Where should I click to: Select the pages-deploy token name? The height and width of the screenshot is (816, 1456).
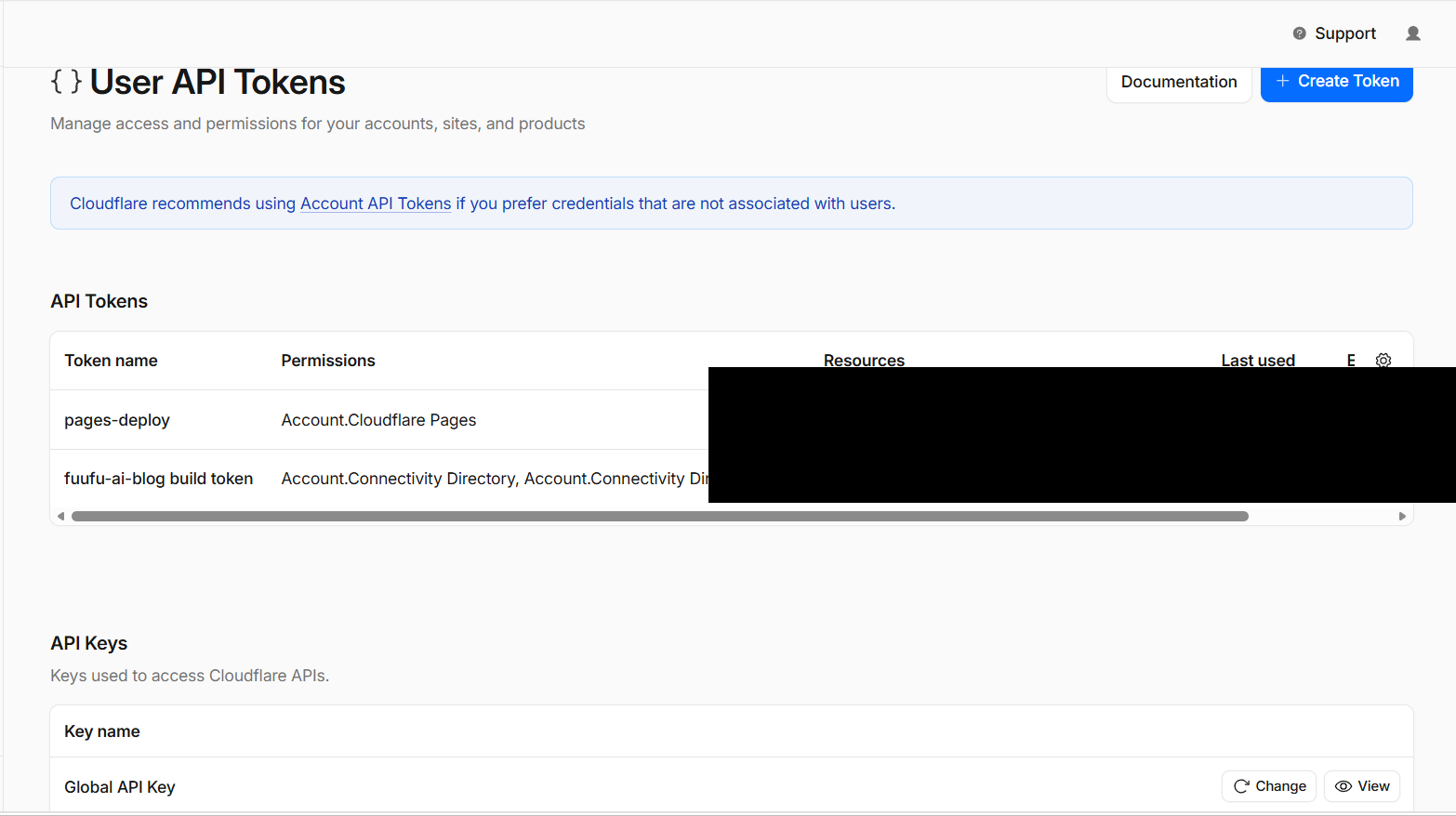[x=117, y=420]
